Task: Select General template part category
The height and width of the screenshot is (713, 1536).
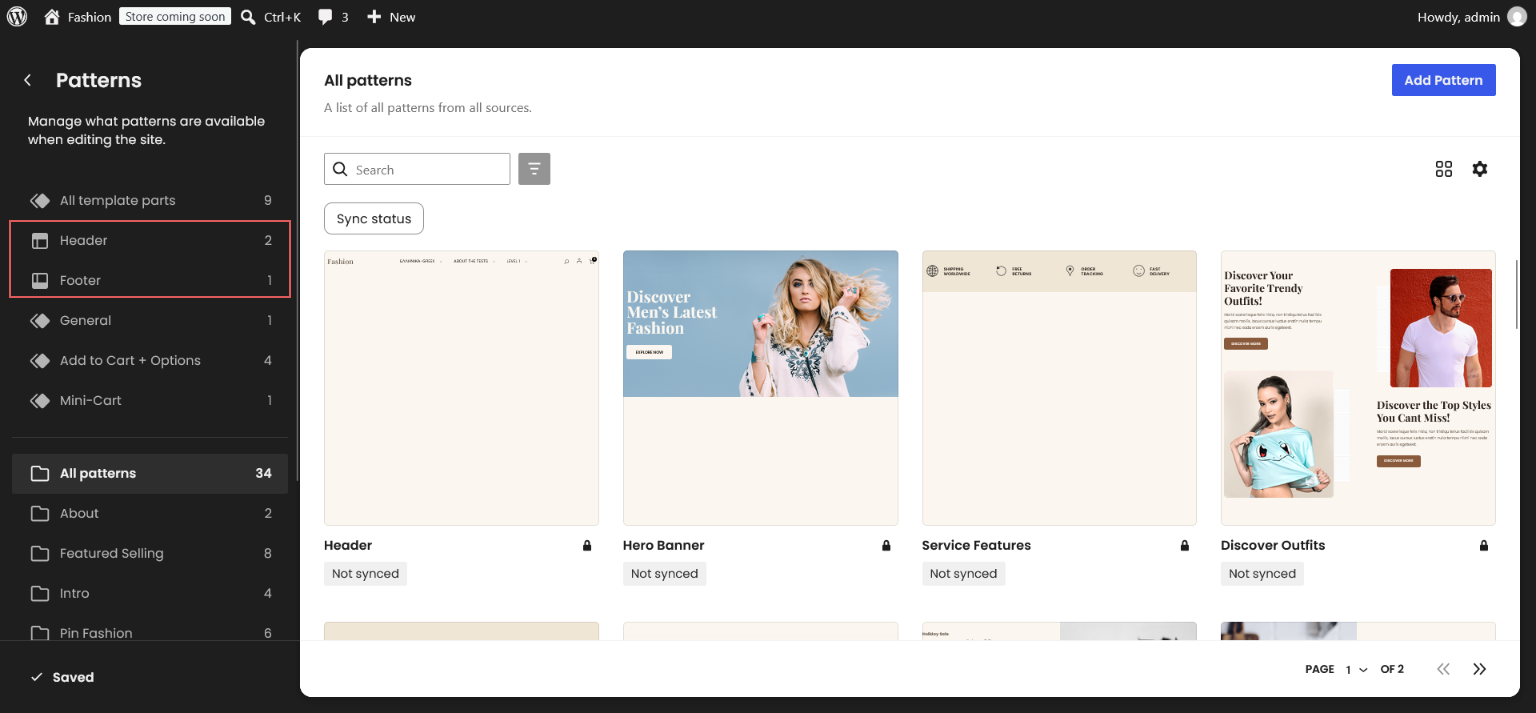Action: pos(150,320)
